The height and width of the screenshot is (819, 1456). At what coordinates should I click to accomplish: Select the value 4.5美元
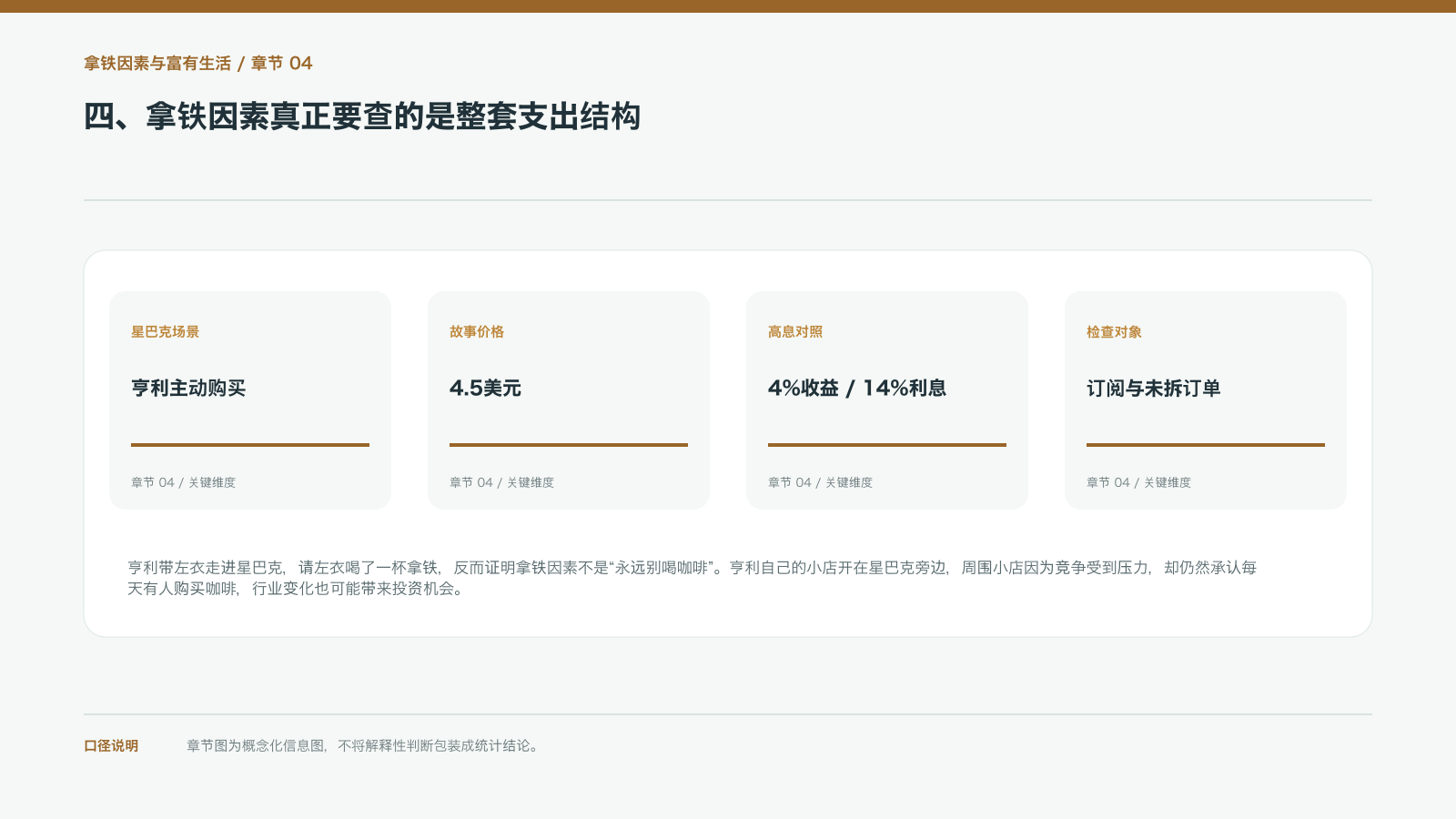coord(485,389)
